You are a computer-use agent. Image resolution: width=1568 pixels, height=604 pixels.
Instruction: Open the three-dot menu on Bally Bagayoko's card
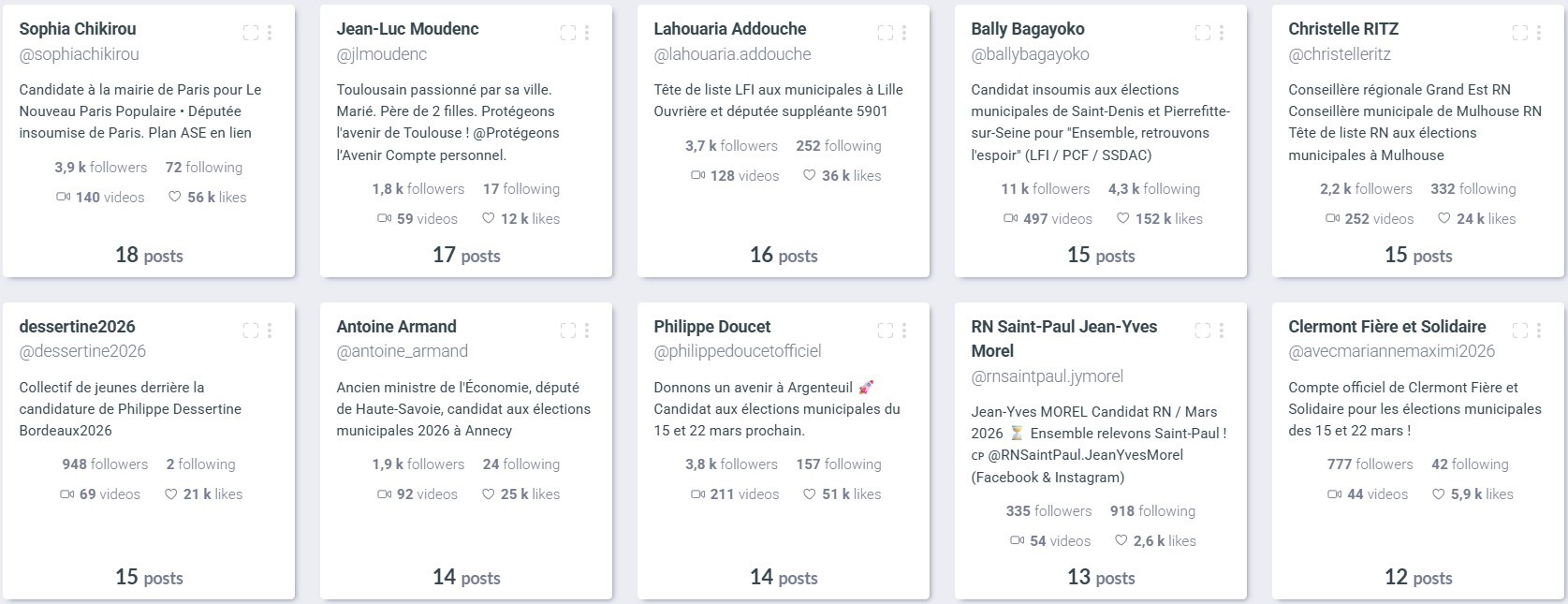pos(1222,33)
